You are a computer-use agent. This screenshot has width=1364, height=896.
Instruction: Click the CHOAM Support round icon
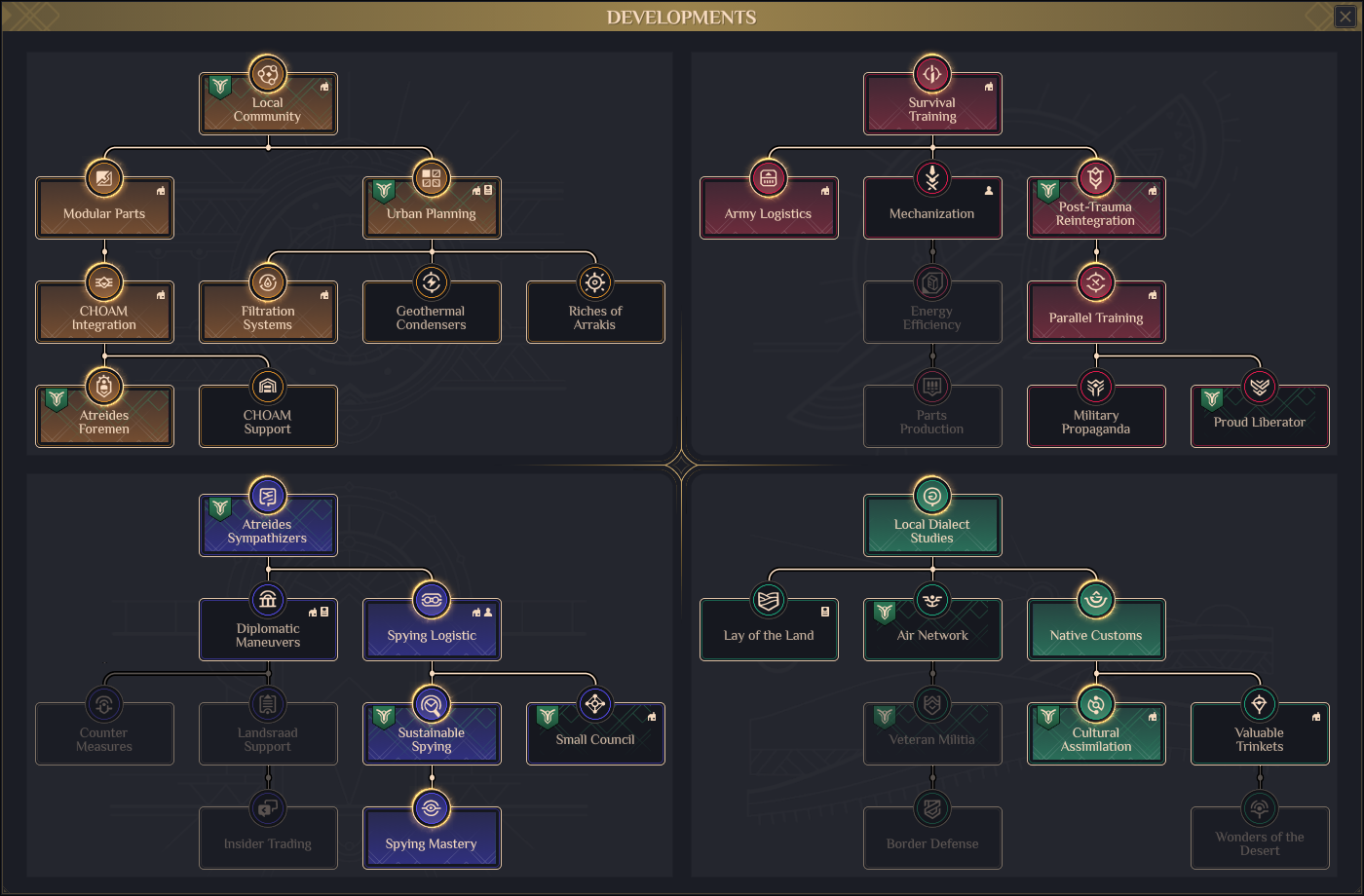pyautogui.click(x=268, y=387)
